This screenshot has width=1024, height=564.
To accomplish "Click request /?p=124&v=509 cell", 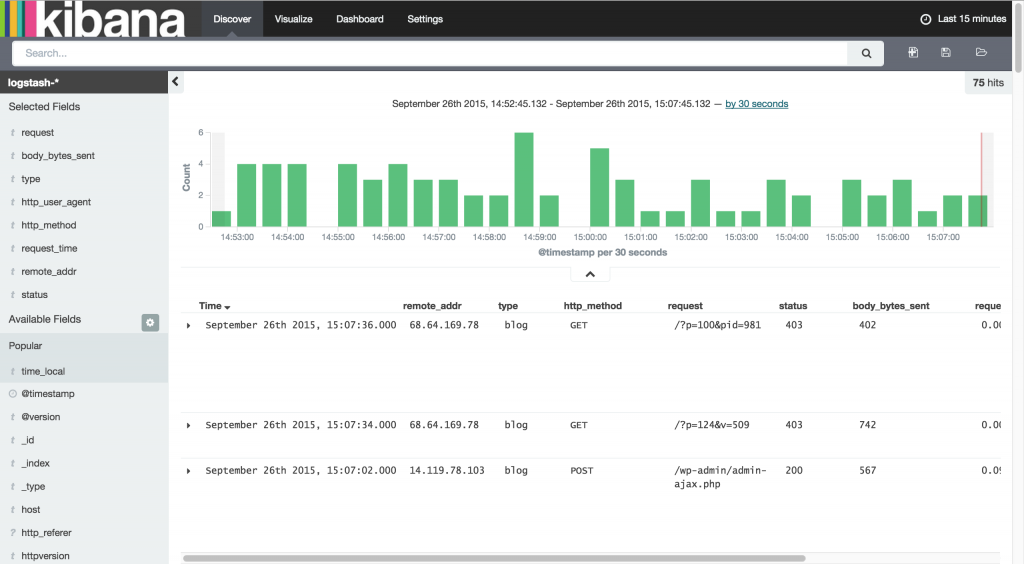I will point(711,425).
